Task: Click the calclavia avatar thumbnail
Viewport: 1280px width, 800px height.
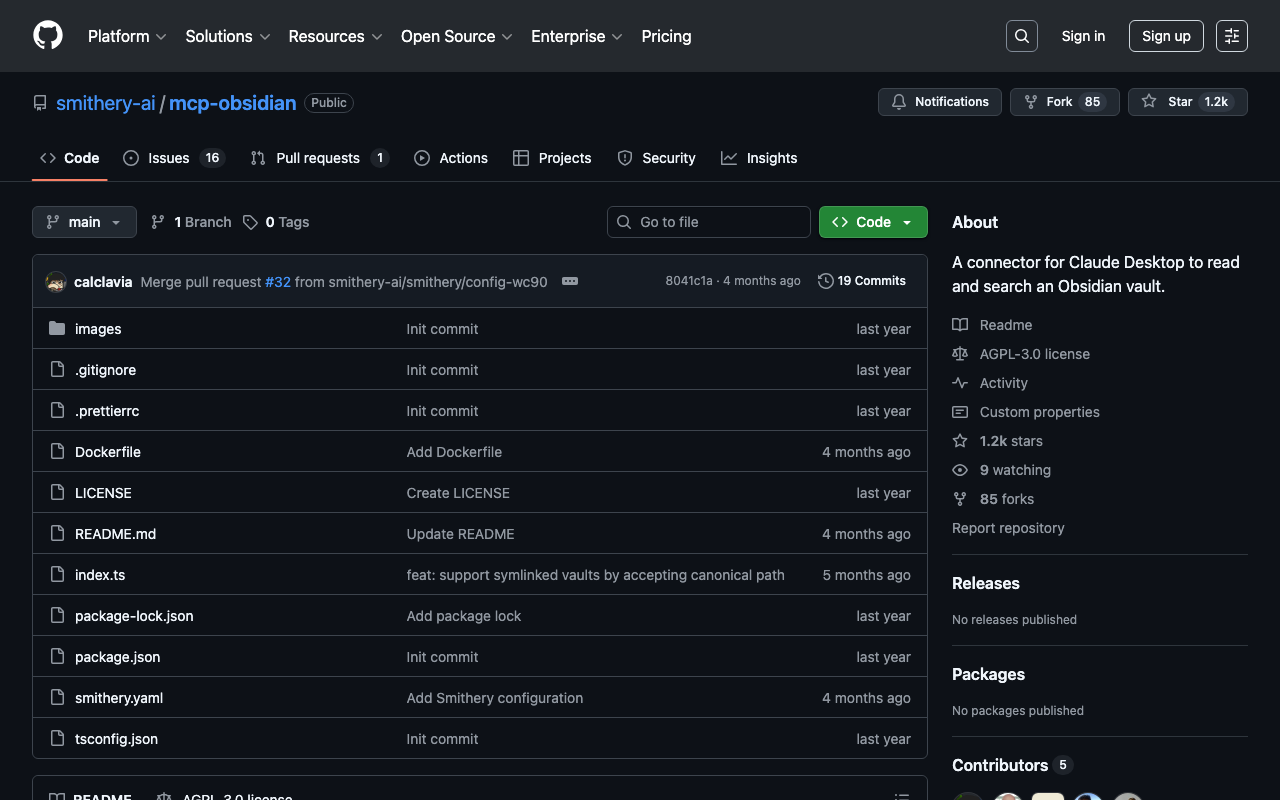Action: tap(56, 282)
